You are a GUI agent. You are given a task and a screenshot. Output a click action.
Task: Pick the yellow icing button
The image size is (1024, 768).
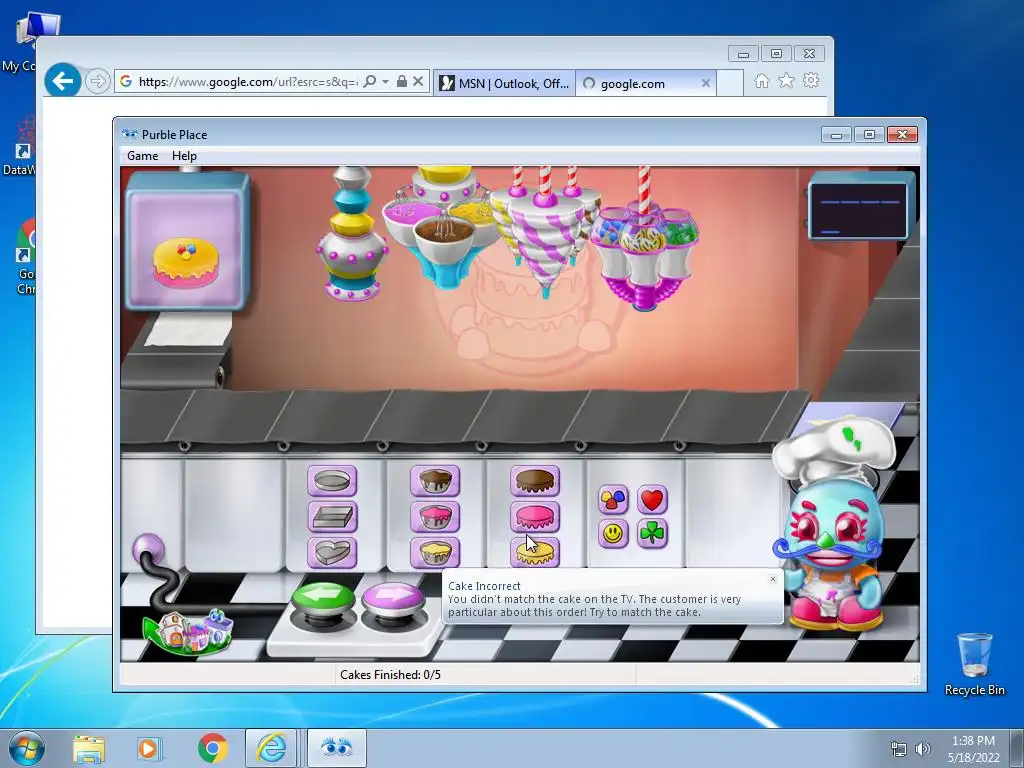[535, 553]
